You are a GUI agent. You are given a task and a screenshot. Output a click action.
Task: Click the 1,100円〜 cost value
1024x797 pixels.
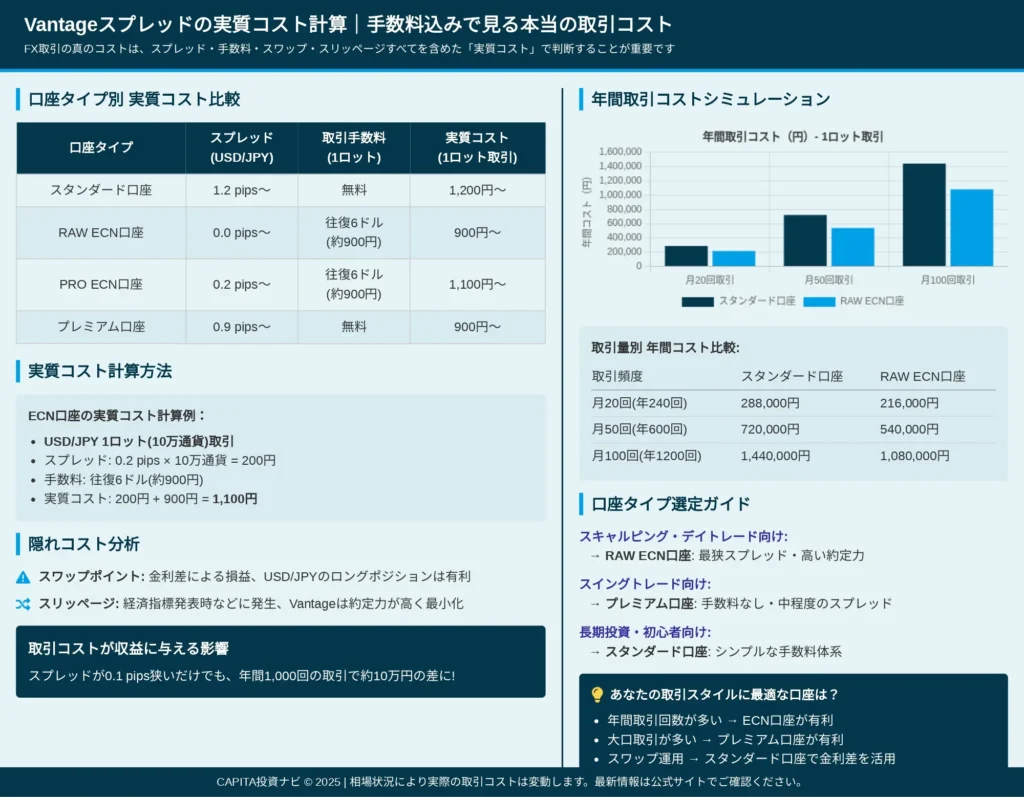coord(477,284)
